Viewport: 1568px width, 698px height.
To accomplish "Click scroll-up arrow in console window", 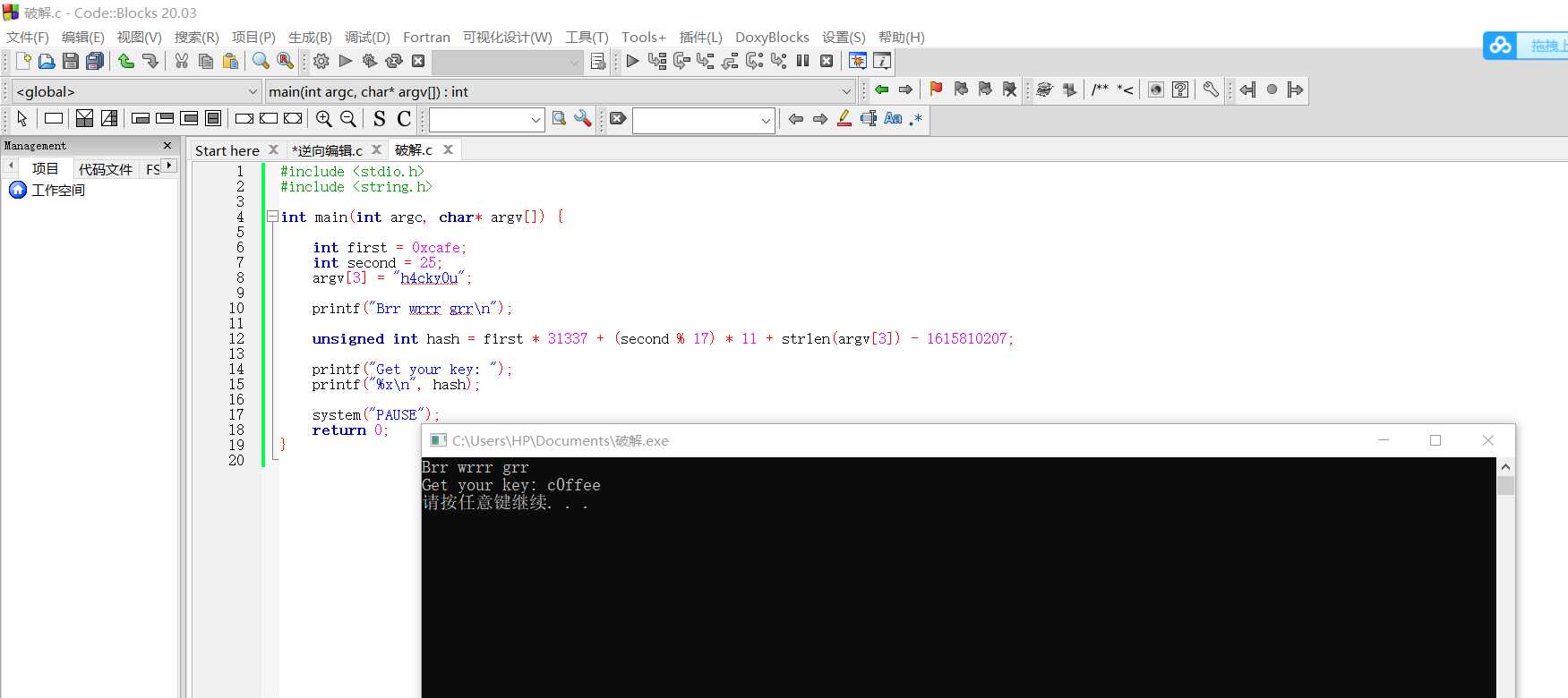I will [1505, 467].
